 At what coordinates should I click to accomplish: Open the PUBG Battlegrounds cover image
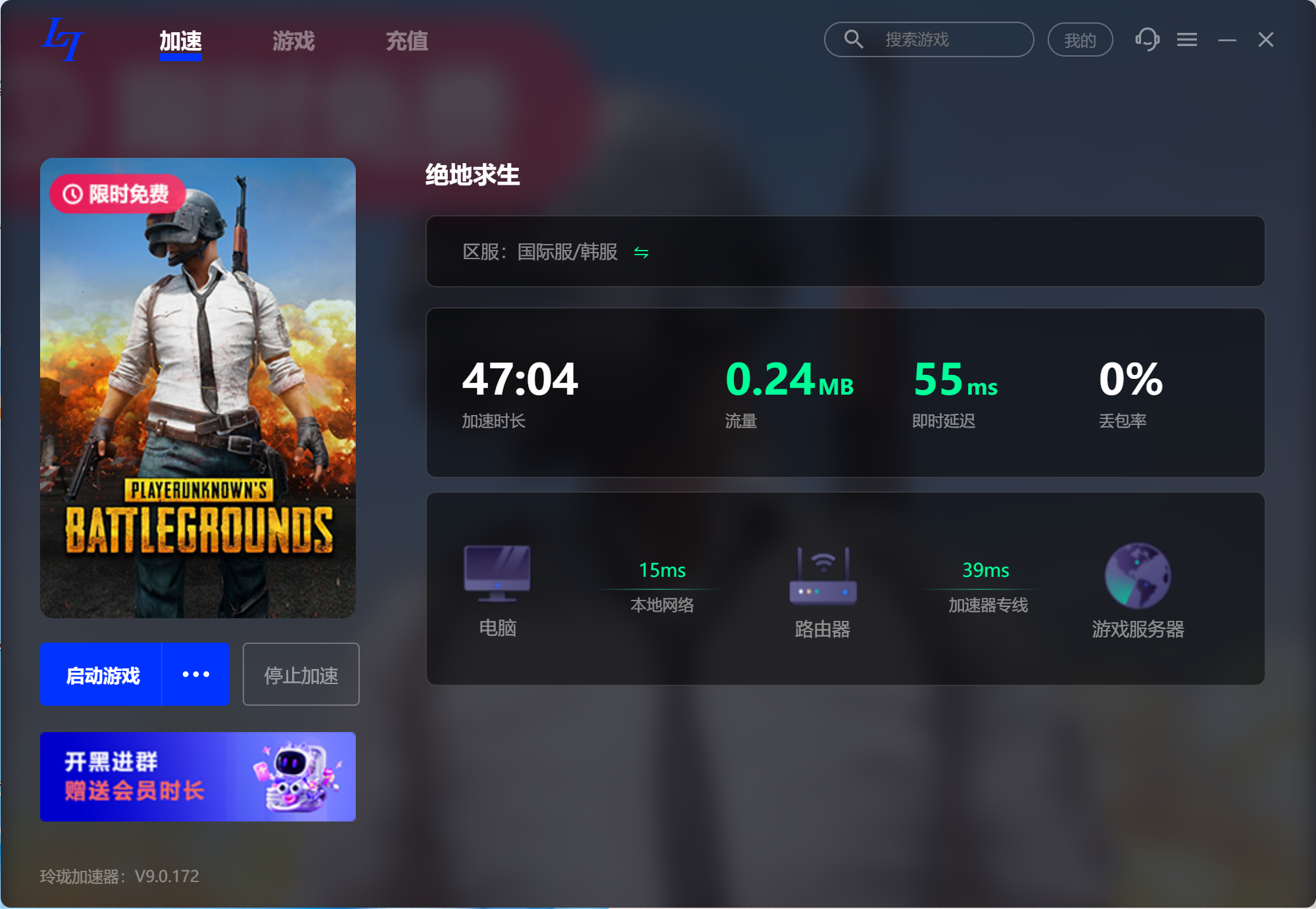tap(198, 387)
